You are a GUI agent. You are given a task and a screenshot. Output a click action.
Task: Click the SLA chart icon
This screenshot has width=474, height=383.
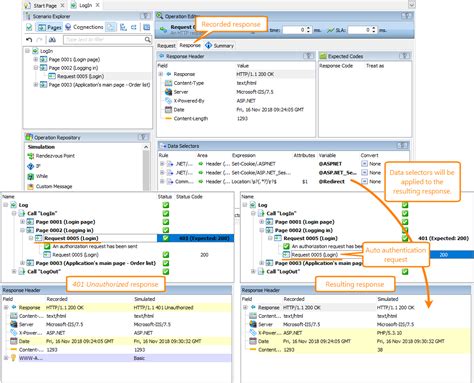click(x=330, y=30)
